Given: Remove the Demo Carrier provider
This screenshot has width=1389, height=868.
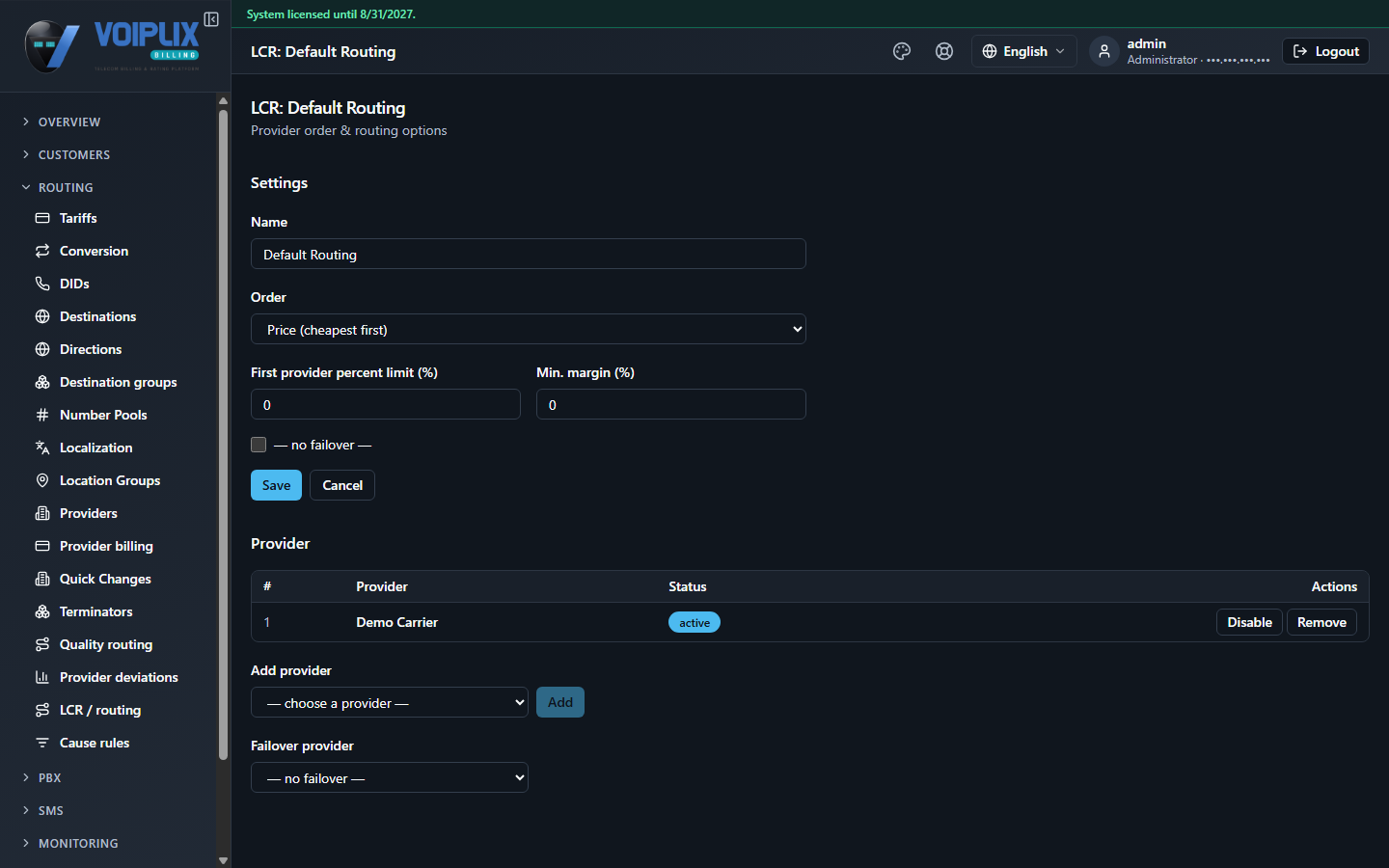Looking at the screenshot, I should (1321, 622).
